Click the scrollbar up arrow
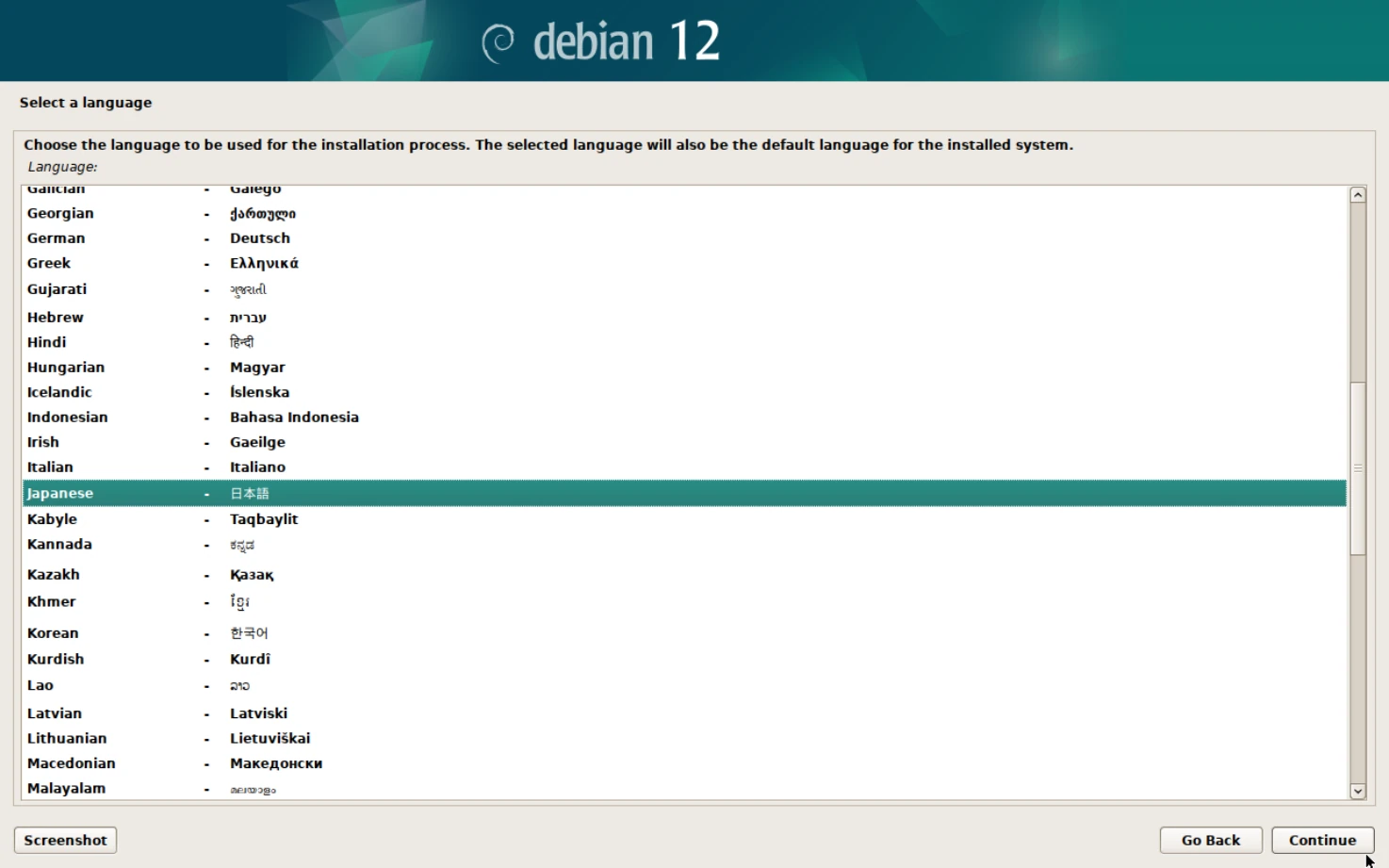 click(1358, 194)
